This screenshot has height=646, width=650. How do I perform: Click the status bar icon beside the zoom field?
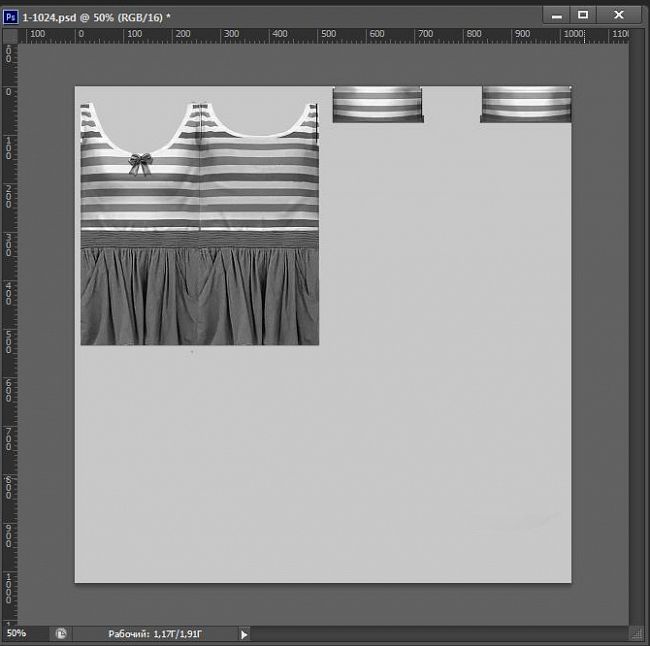(61, 633)
